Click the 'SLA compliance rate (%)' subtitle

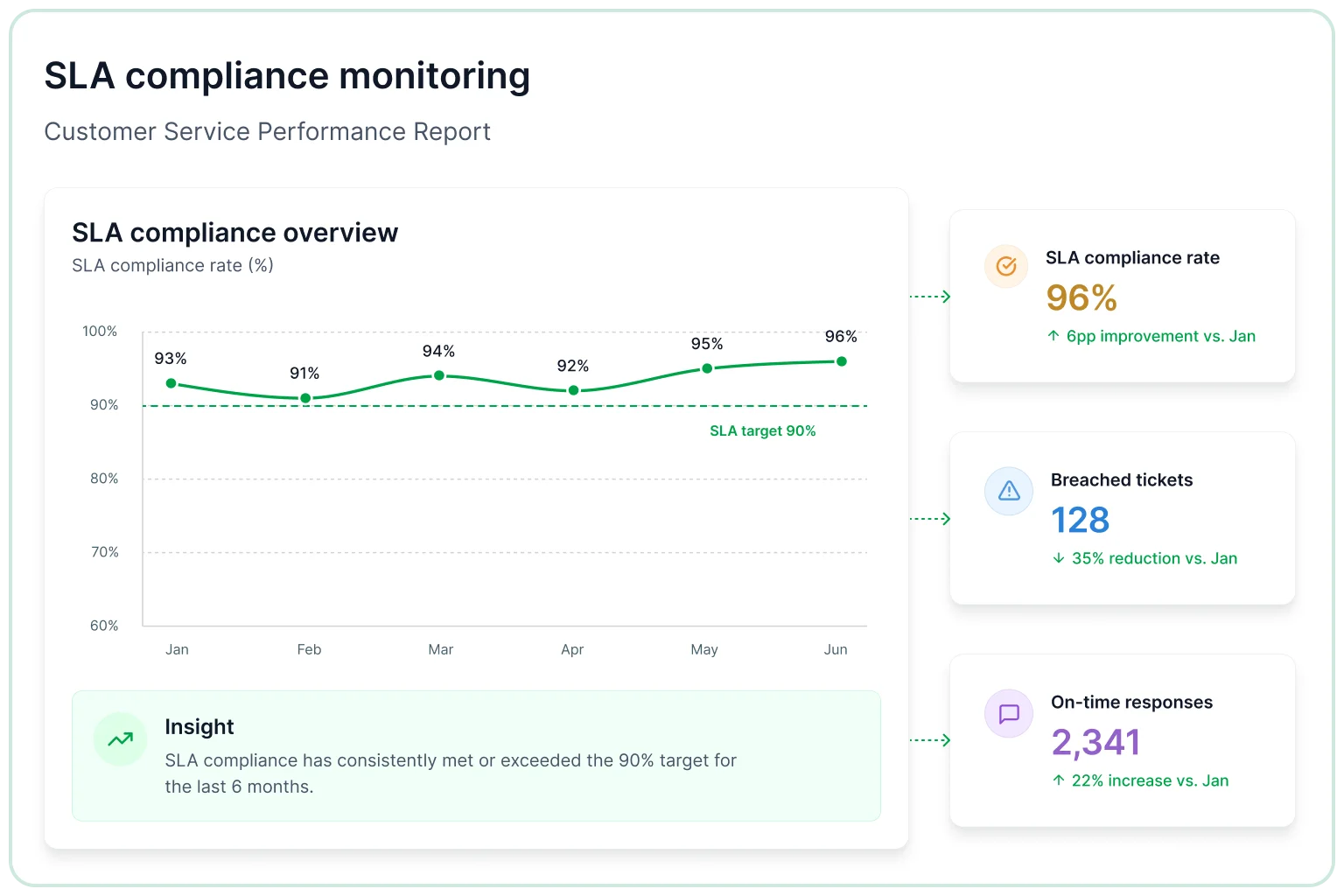173,265
